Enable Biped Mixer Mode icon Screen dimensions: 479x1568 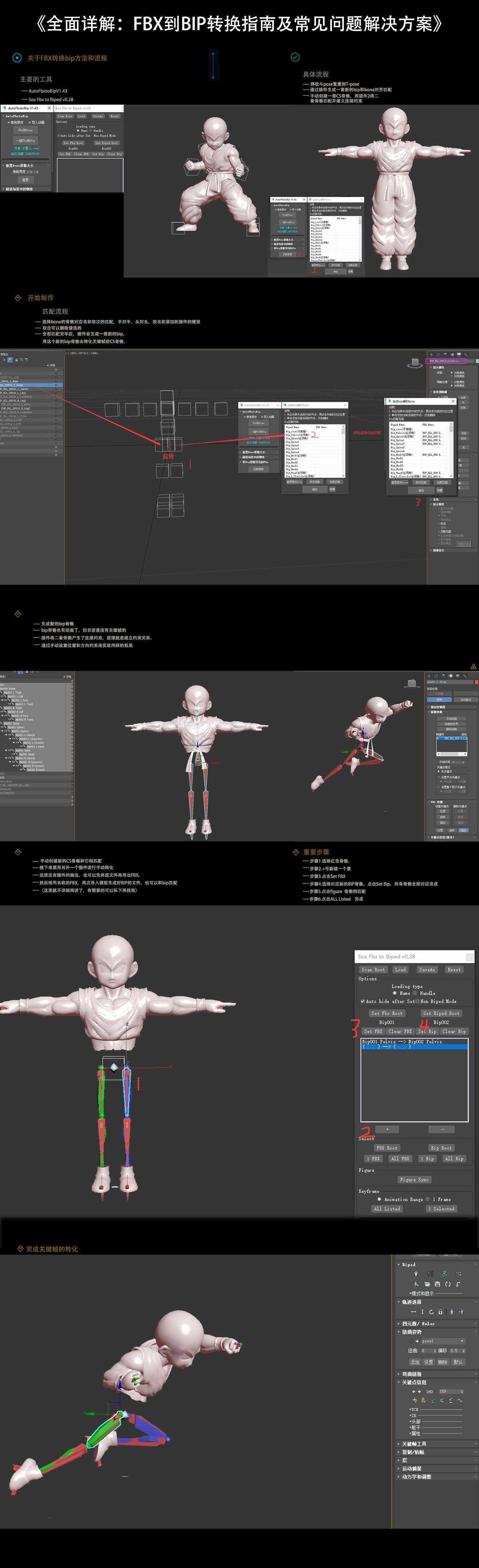coord(459,1274)
